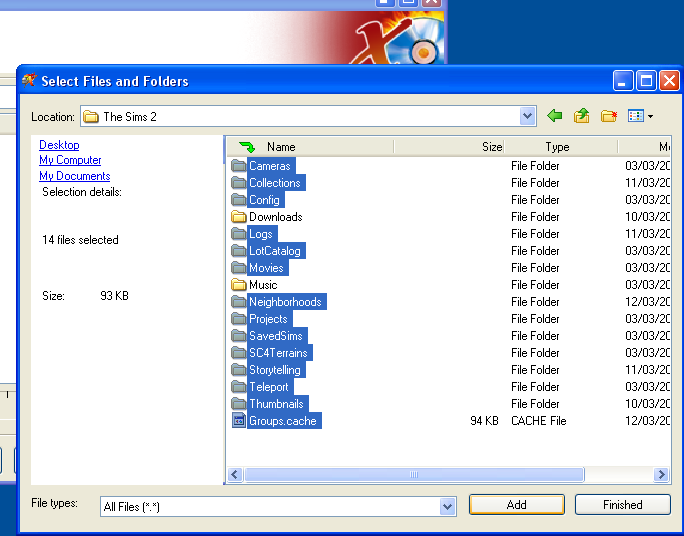Click the Movies folder icon
684x536 pixels.
point(238,268)
